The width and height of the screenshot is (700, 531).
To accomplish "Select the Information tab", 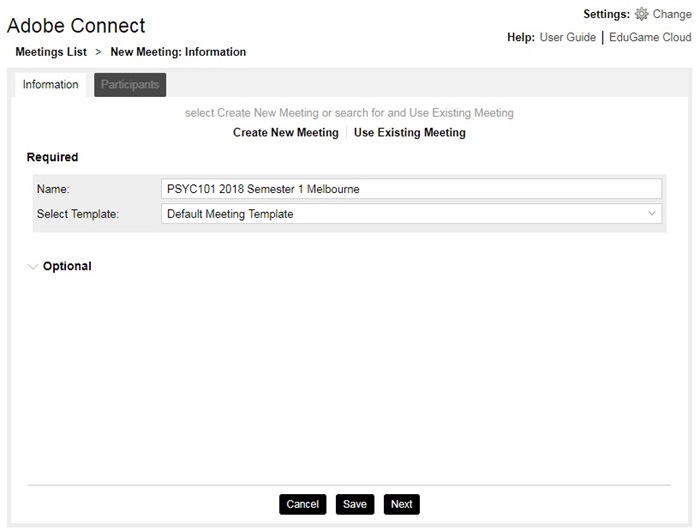I will click(x=50, y=84).
